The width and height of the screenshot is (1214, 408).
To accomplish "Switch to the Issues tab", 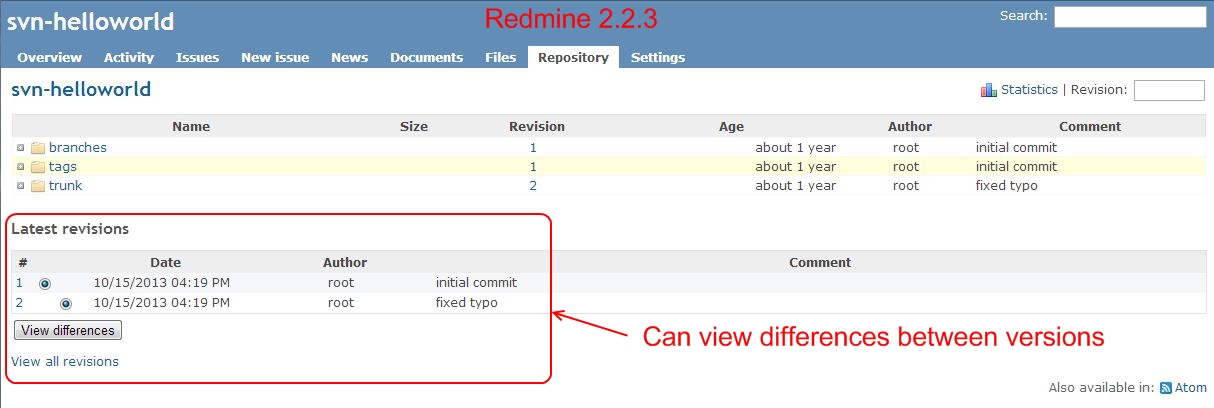I will tap(197, 57).
